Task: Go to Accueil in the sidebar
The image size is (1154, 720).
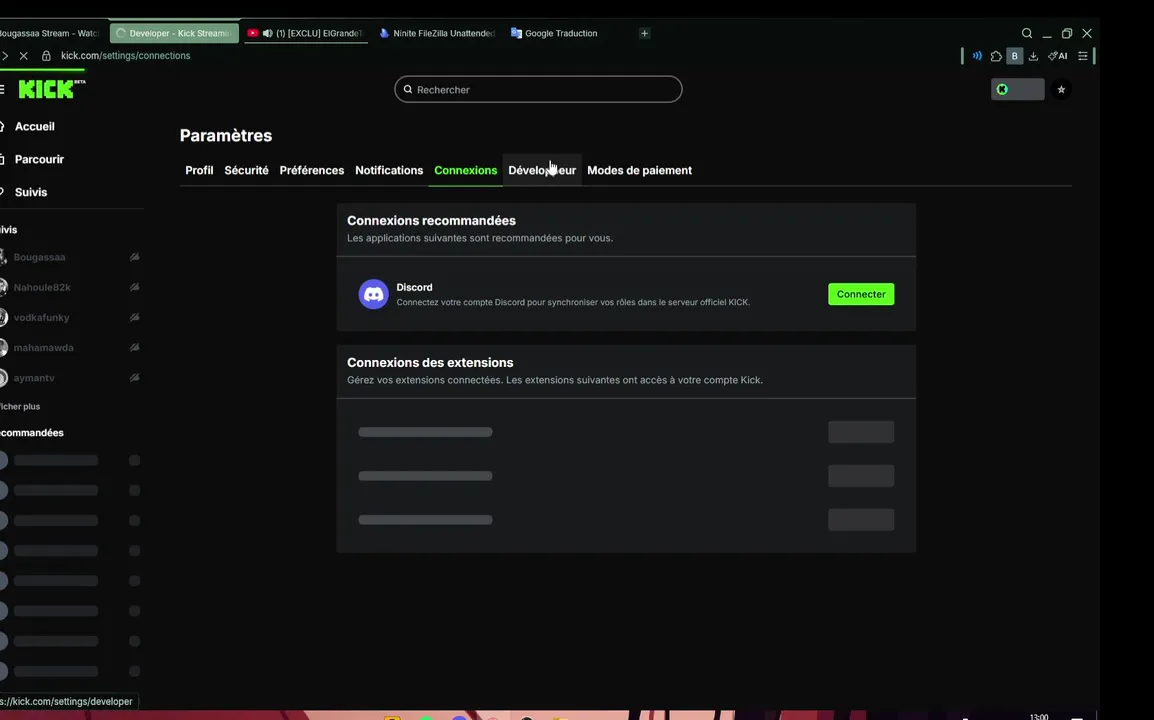Action: tap(35, 127)
